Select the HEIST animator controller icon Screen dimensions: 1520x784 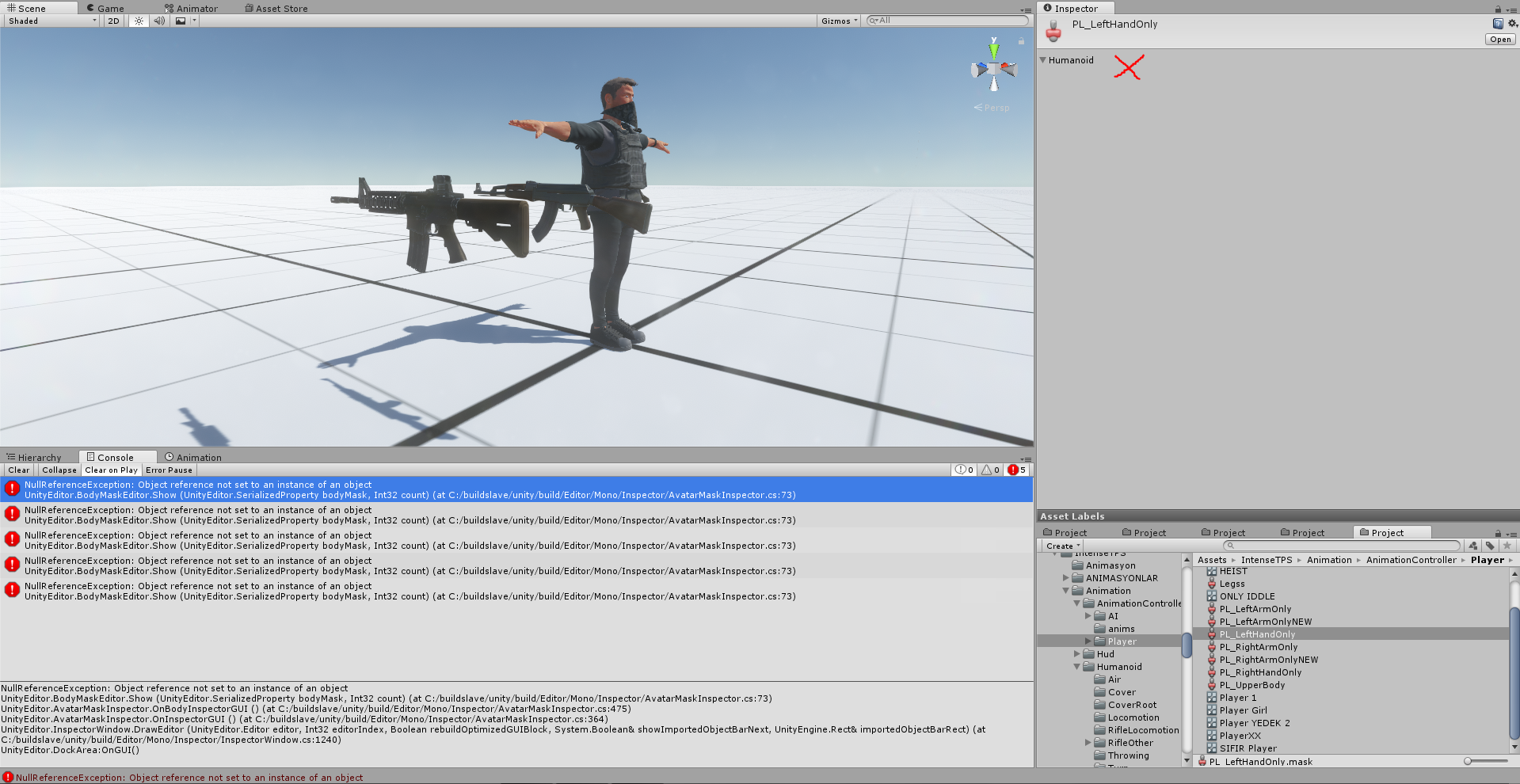[x=1211, y=571]
